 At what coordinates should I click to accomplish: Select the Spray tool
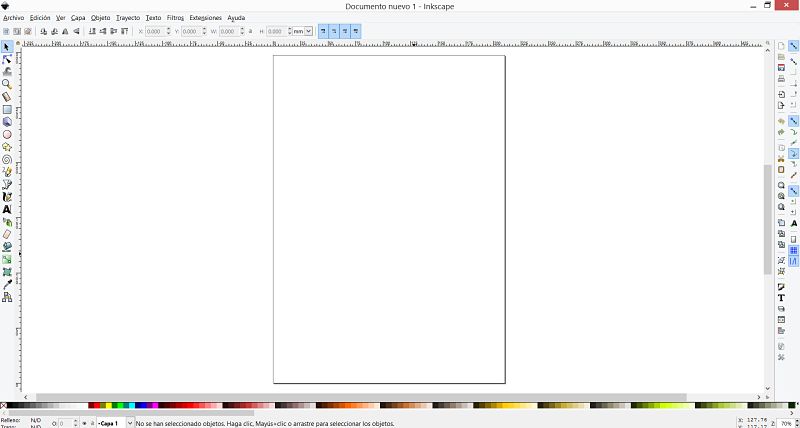pos(7,222)
